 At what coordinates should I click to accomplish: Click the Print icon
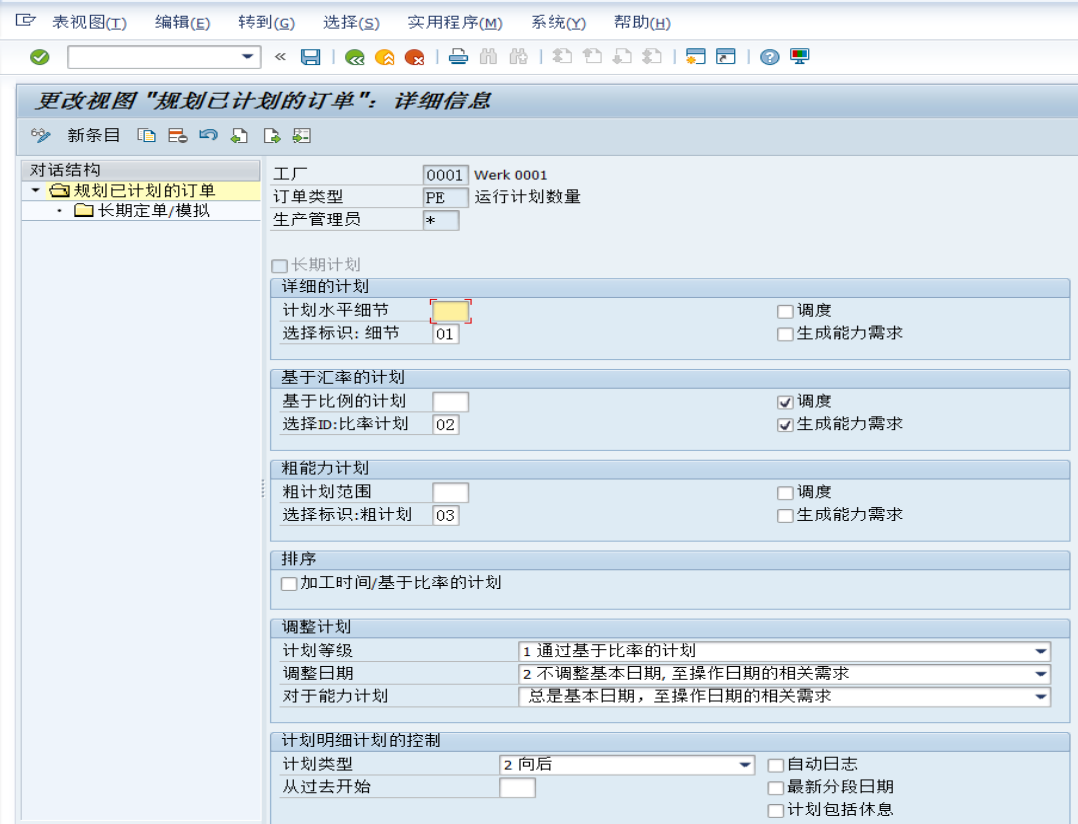459,57
